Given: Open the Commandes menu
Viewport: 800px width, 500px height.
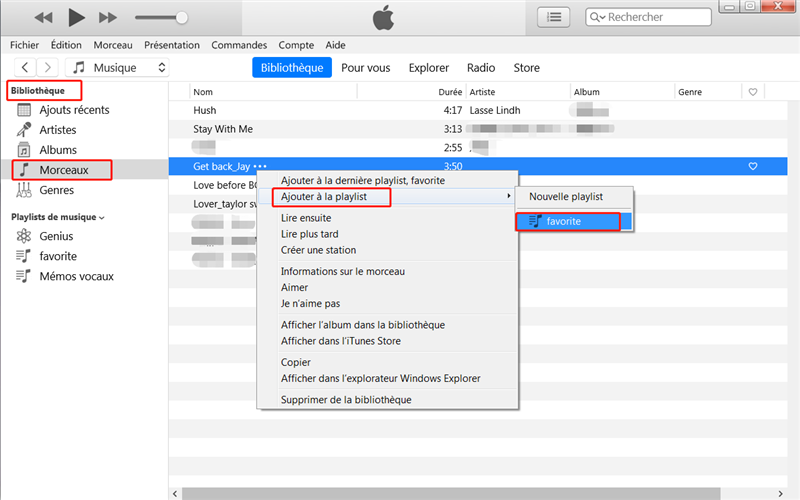Looking at the screenshot, I should point(239,45).
